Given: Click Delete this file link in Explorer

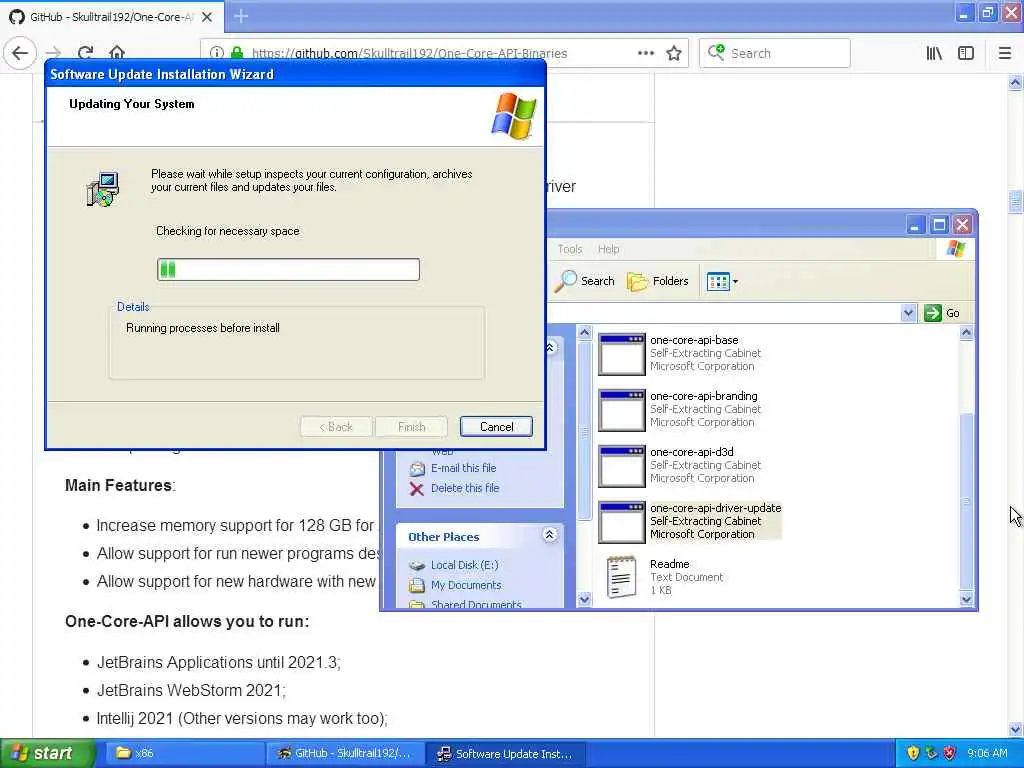Looking at the screenshot, I should pos(465,488).
